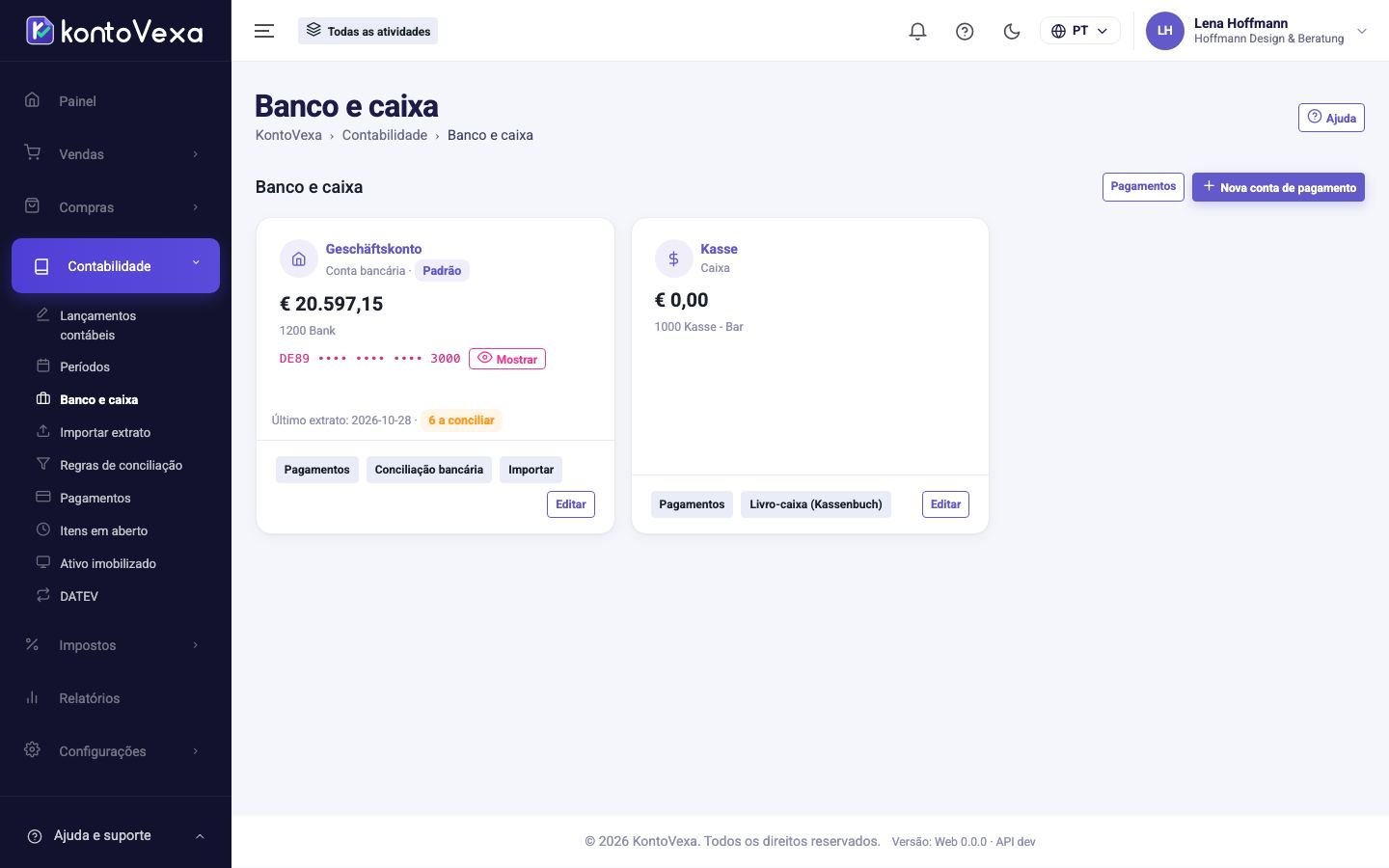This screenshot has height=868, width=1389.
Task: Click the 6 a conciliar badge
Action: (461, 420)
